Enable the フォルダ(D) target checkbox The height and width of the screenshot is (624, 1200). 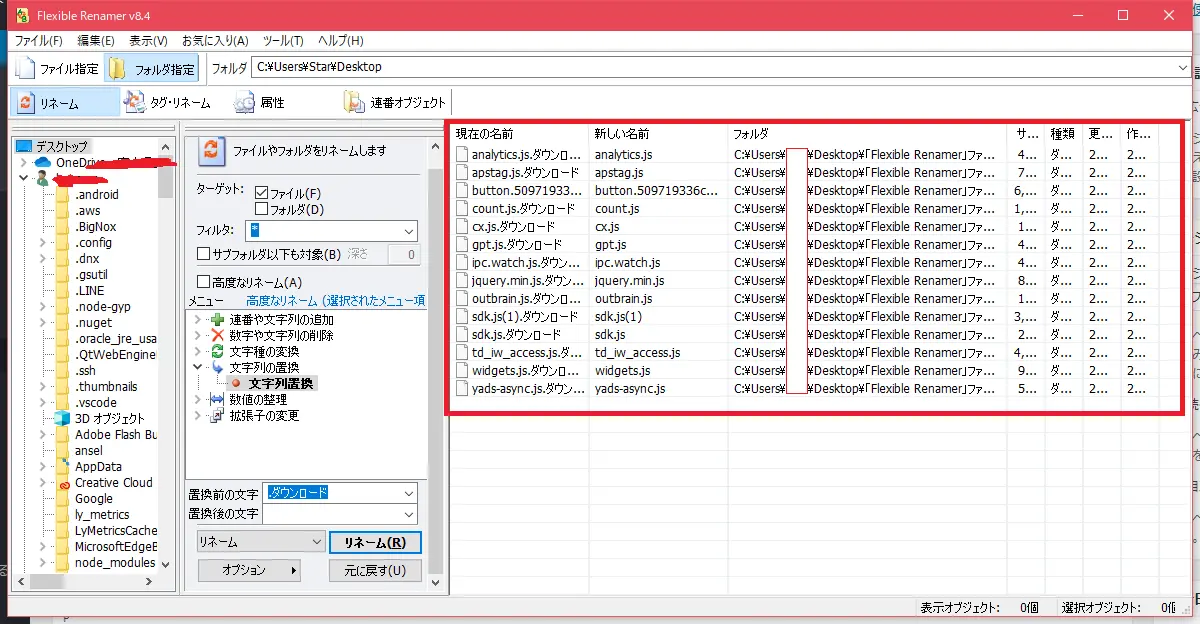(x=262, y=209)
